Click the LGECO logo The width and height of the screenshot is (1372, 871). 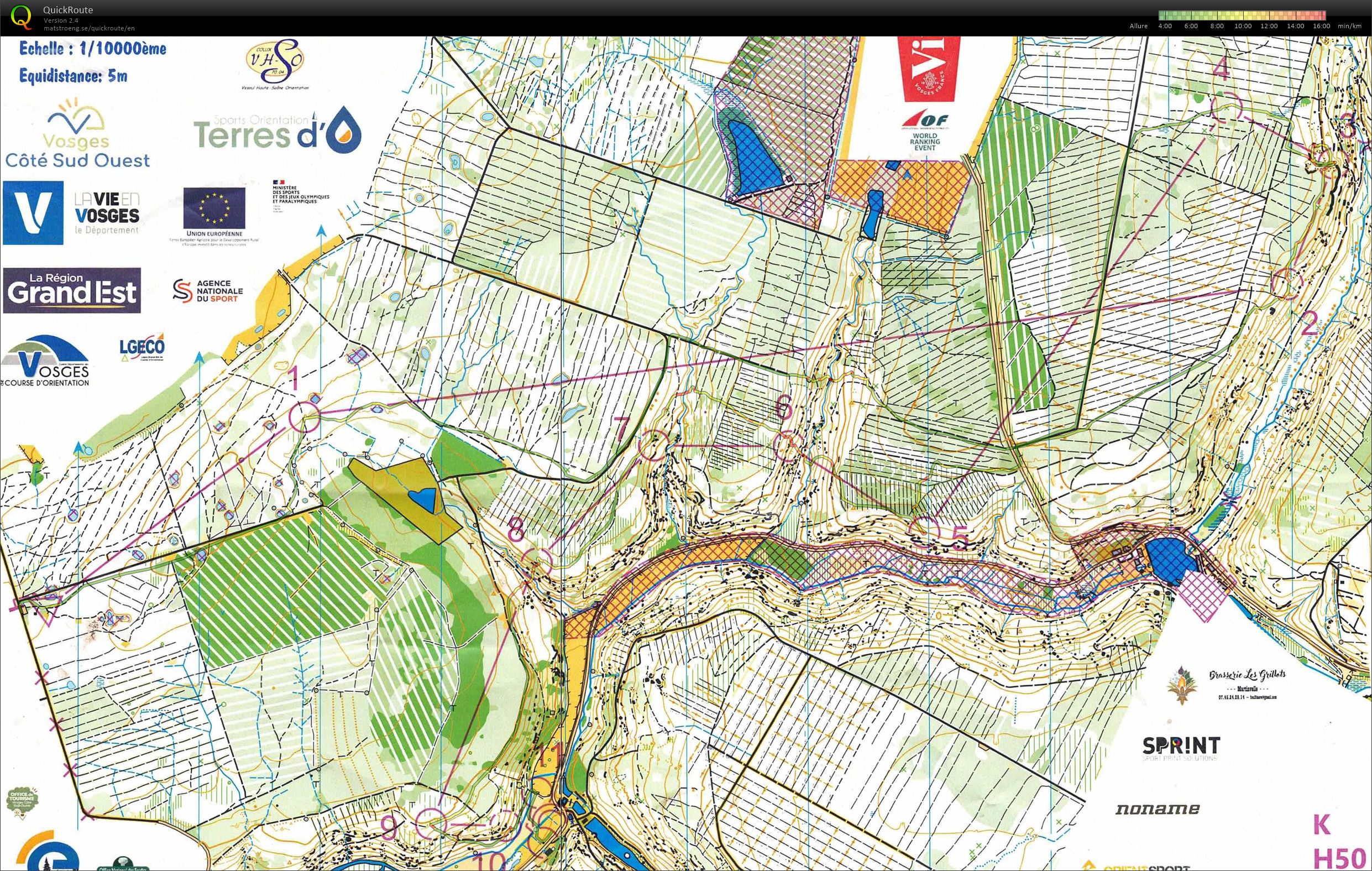142,347
